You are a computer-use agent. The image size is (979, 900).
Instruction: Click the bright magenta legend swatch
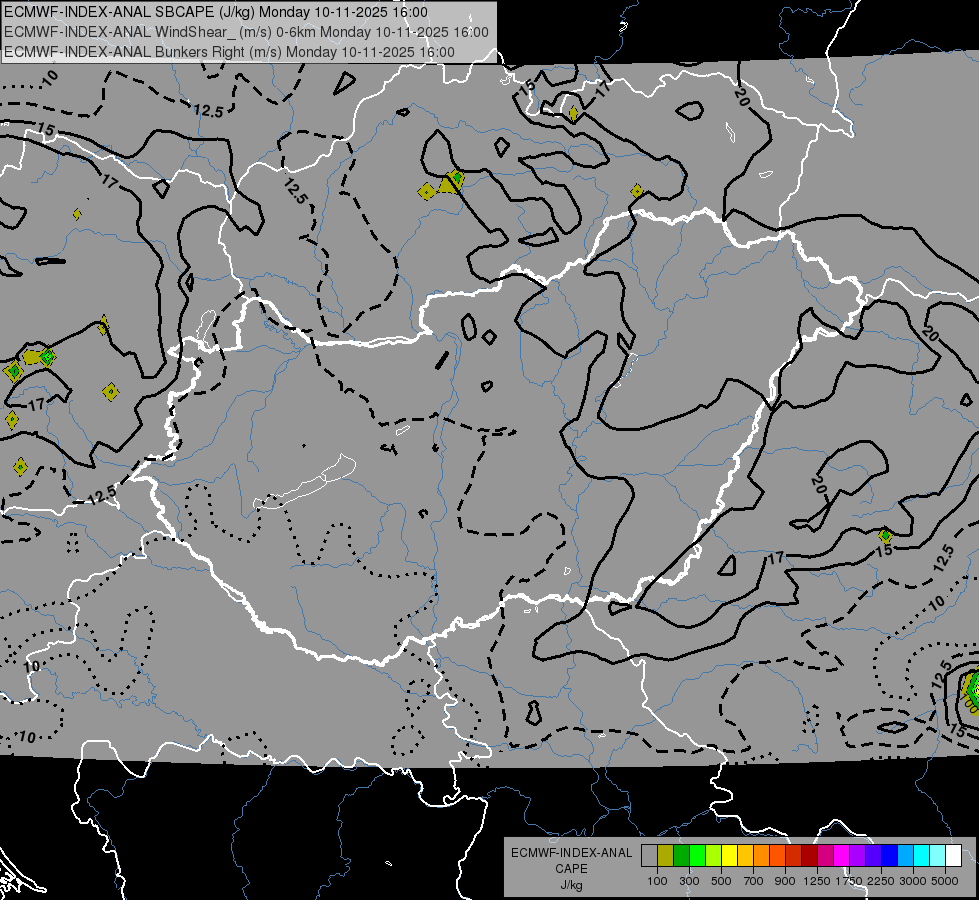pos(842,855)
